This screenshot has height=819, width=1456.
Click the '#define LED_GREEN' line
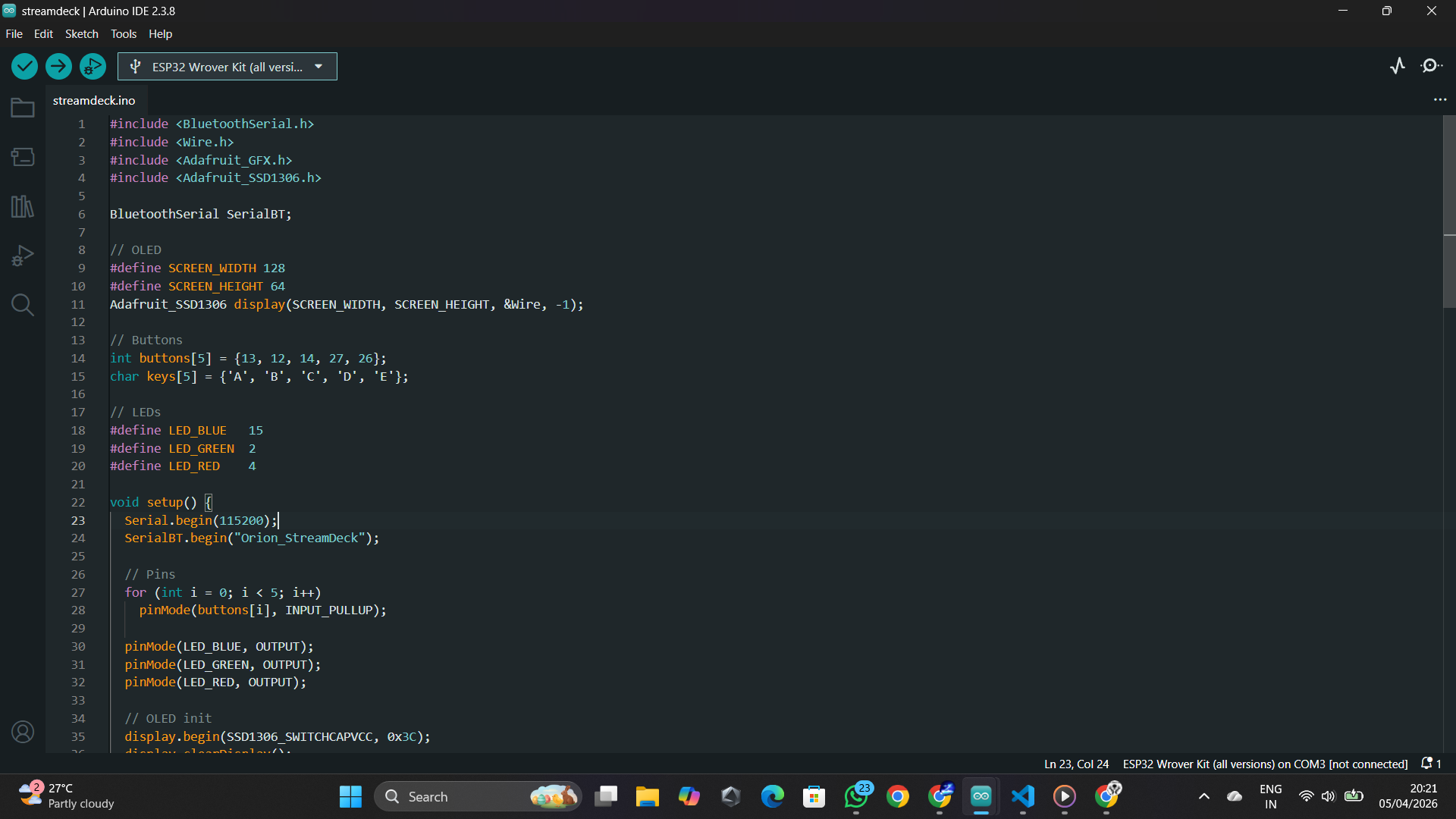tap(183, 448)
